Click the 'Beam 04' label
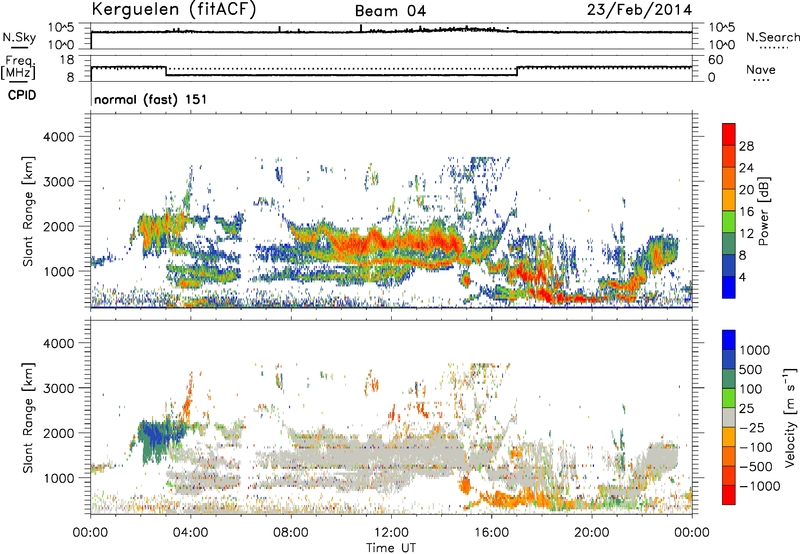The height and width of the screenshot is (554, 800). 390,11
